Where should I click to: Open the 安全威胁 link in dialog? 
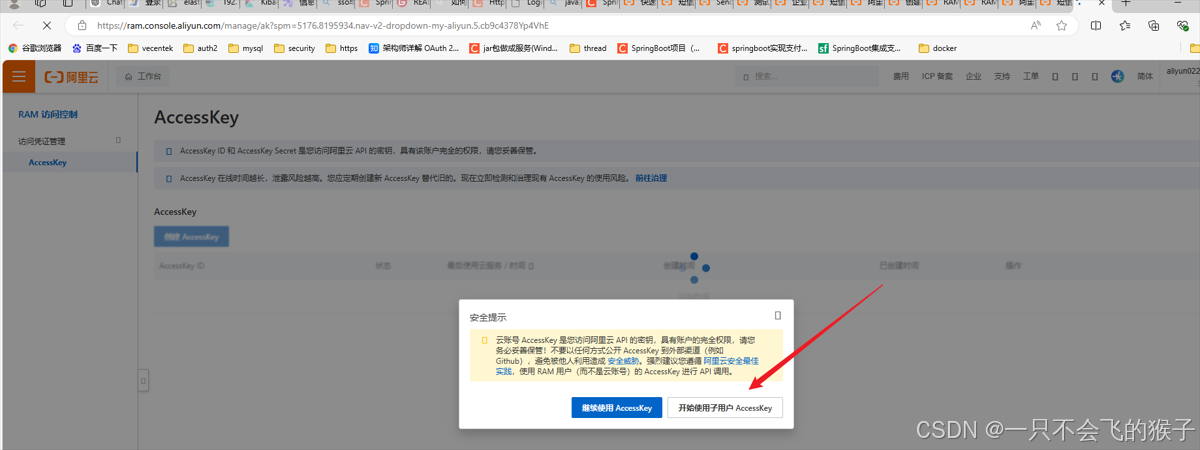[625, 361]
